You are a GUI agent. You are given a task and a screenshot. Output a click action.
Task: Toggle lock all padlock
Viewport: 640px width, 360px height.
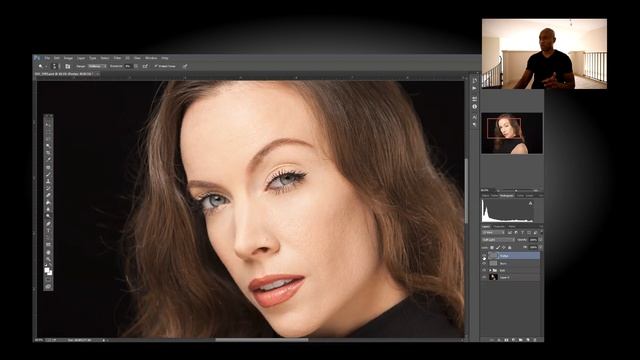(509, 247)
